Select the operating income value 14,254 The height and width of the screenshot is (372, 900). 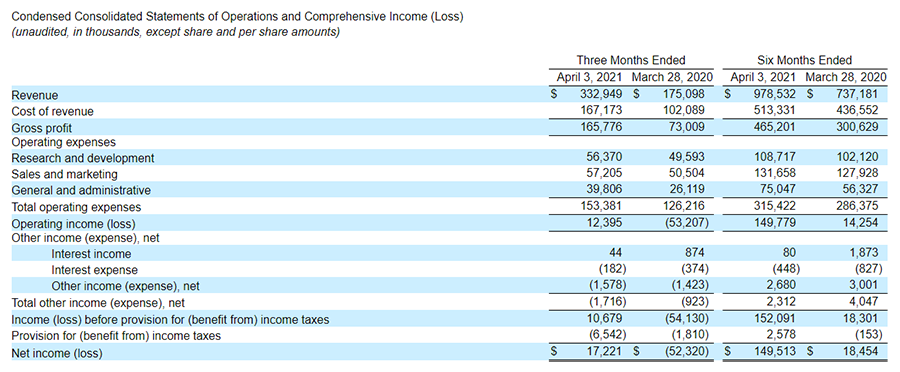pos(860,222)
